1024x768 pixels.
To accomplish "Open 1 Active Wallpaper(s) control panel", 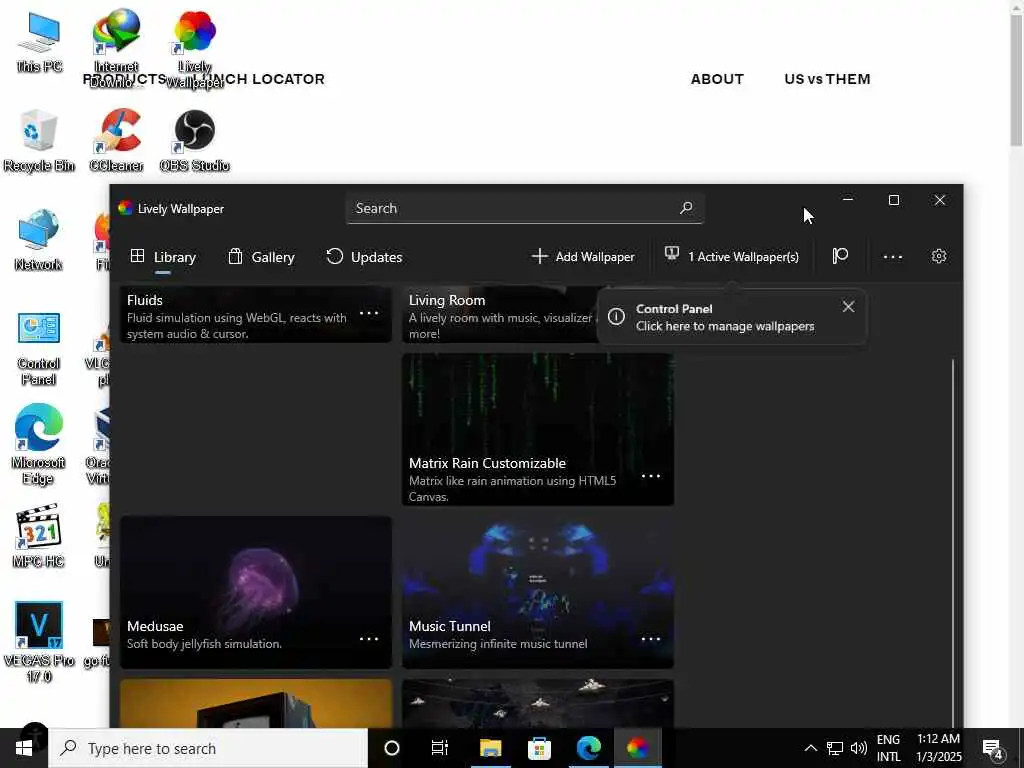I will (731, 257).
